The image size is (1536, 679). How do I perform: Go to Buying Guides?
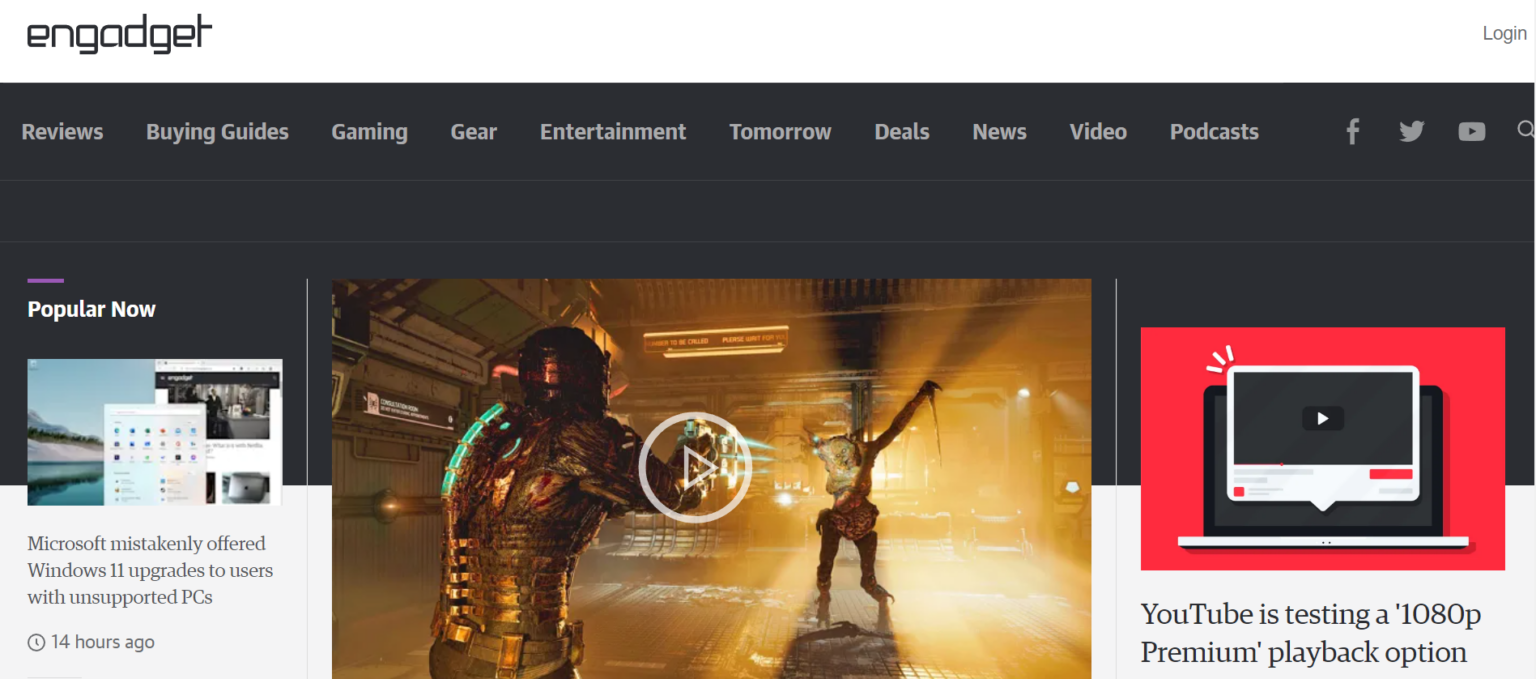click(x=217, y=132)
